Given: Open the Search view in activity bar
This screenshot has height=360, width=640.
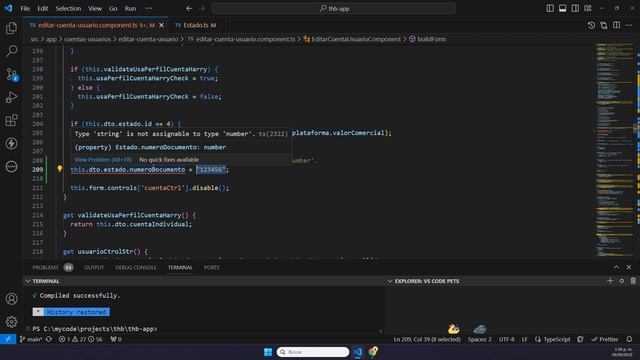Looking at the screenshot, I should (x=11, y=51).
